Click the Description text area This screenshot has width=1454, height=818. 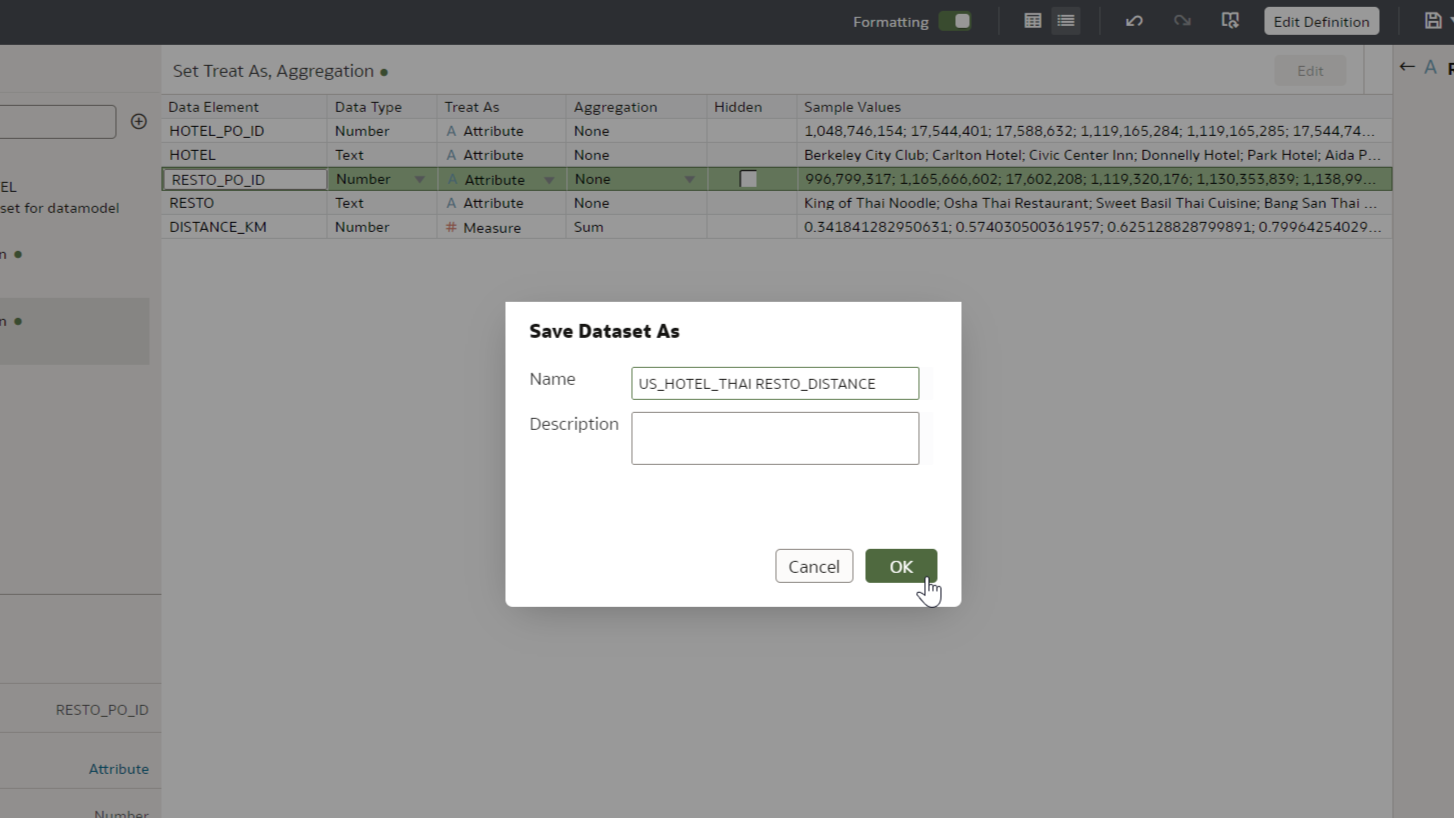click(x=775, y=438)
